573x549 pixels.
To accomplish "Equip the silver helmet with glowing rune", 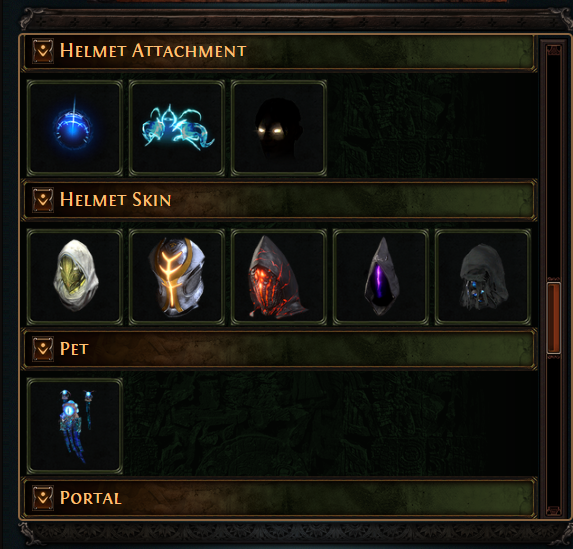I will [177, 277].
